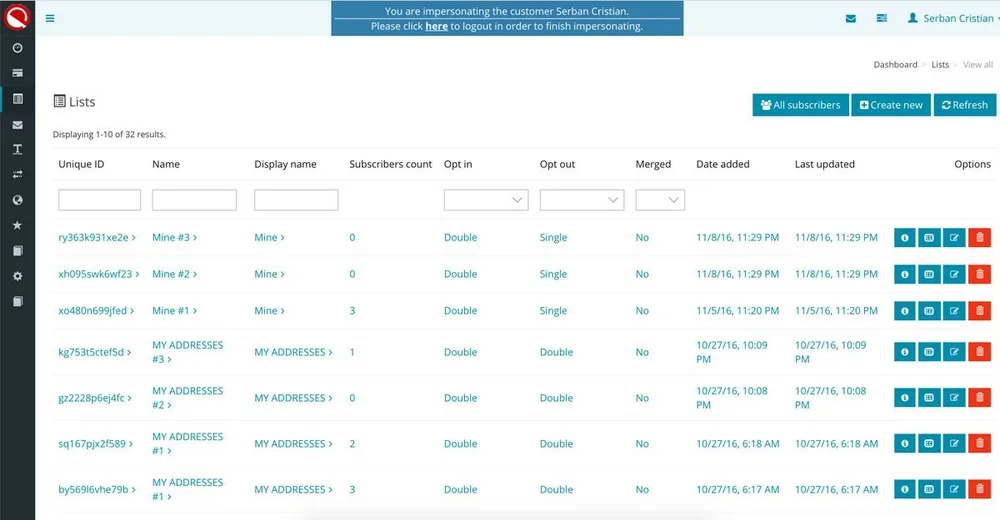Click the Refresh button
Viewport: 1000px width, 520px height.
(964, 105)
